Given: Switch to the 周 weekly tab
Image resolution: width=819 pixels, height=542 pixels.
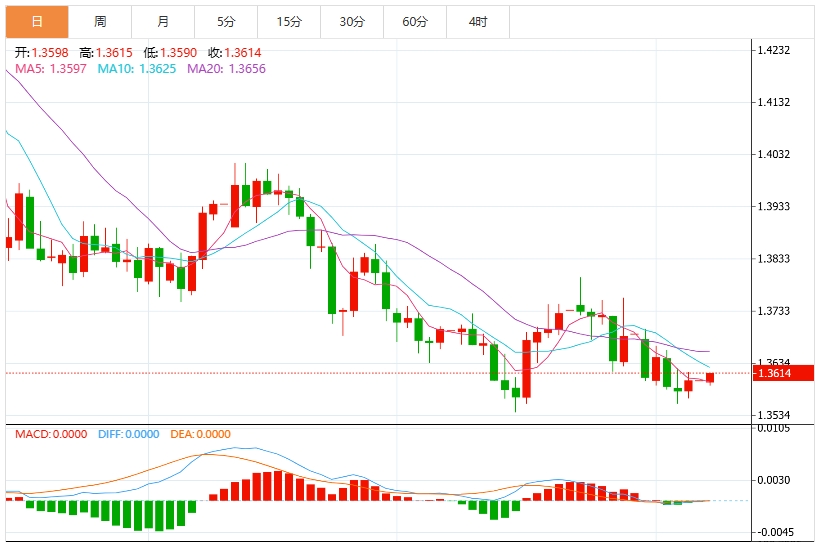Looking at the screenshot, I should click(100, 22).
